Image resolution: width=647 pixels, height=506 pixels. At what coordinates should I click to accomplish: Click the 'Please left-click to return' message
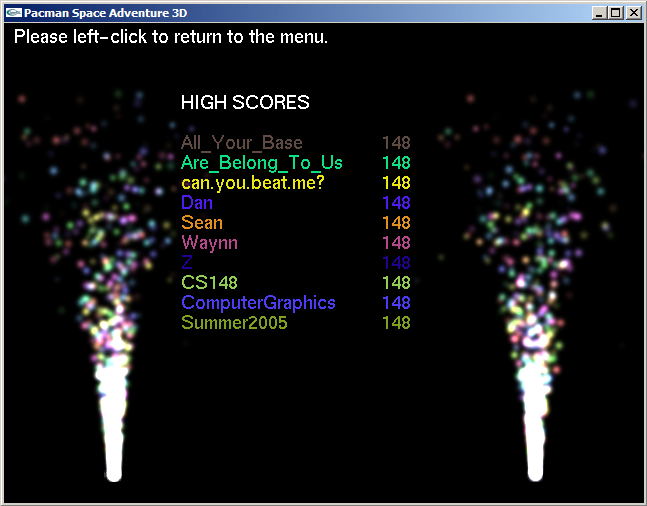pyautogui.click(x=171, y=38)
